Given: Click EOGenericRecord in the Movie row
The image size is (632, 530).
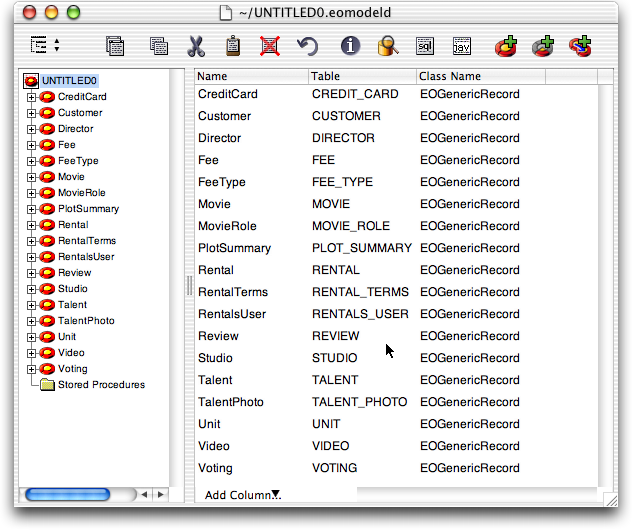Looking at the screenshot, I should 470,204.
